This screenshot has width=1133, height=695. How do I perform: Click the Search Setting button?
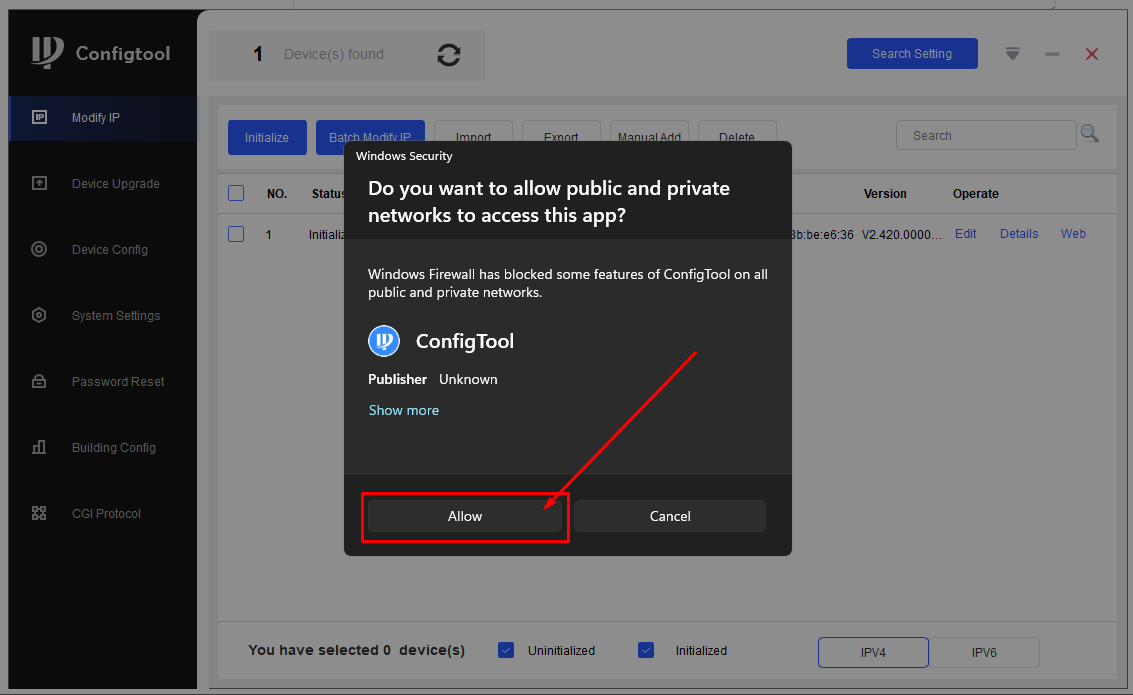[912, 53]
